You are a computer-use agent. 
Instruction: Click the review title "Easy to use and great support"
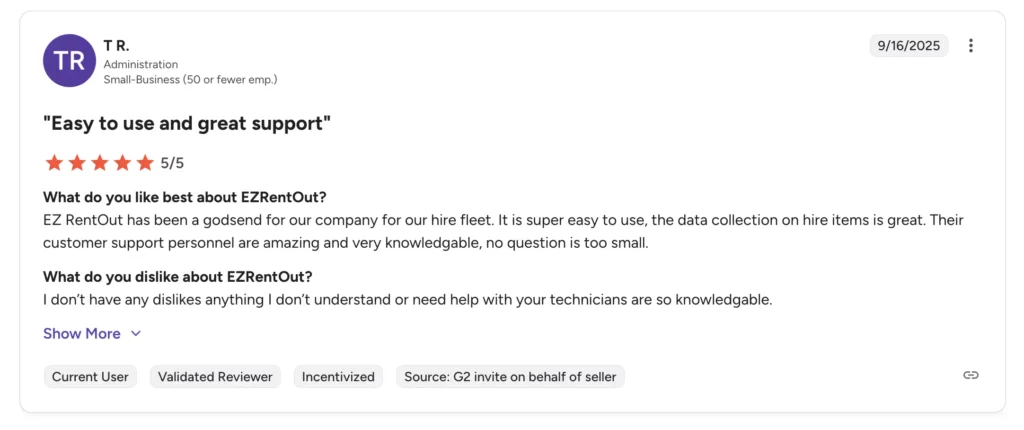[x=187, y=124]
